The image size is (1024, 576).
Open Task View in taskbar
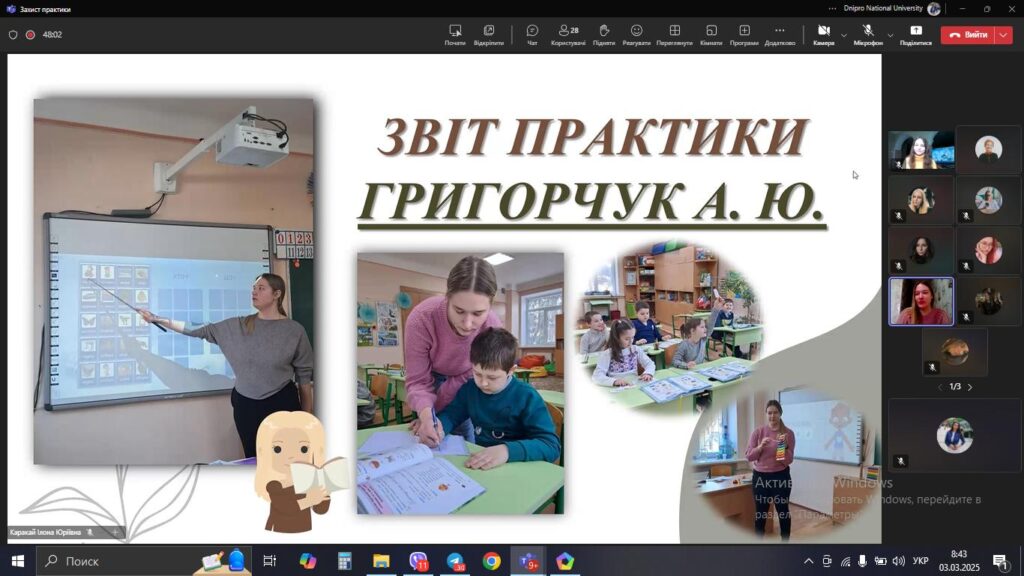coord(269,561)
